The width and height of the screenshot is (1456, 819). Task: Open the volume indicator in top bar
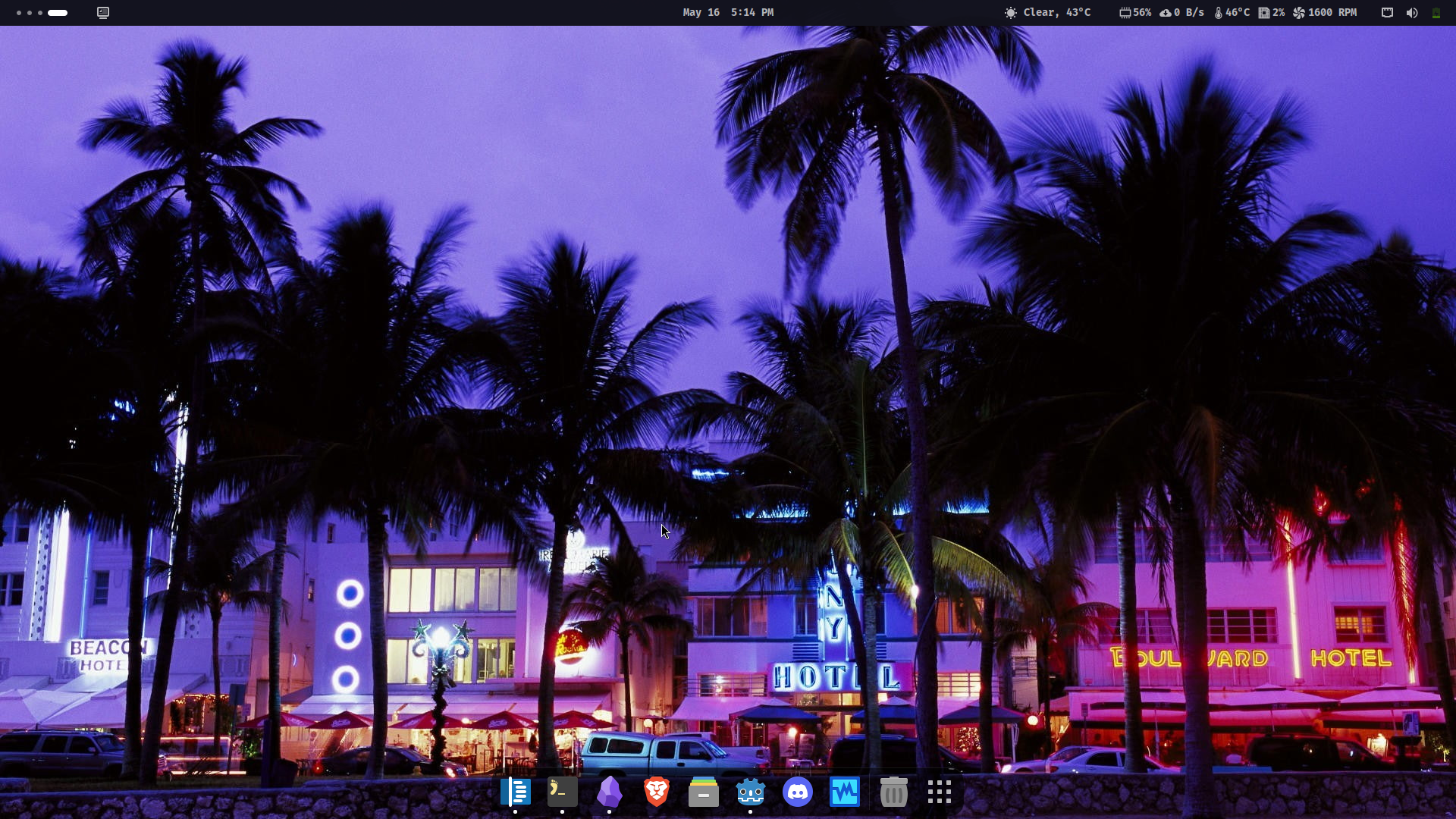(x=1412, y=12)
